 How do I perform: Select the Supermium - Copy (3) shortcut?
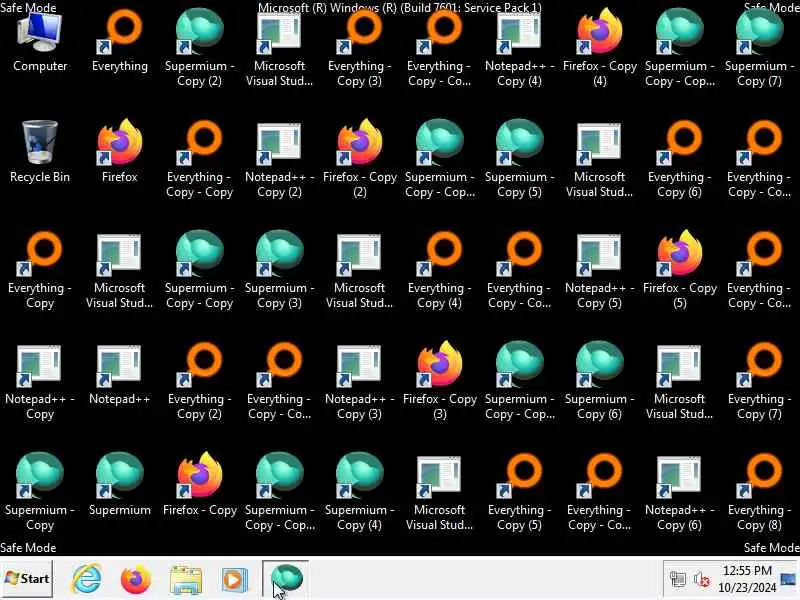point(280,270)
